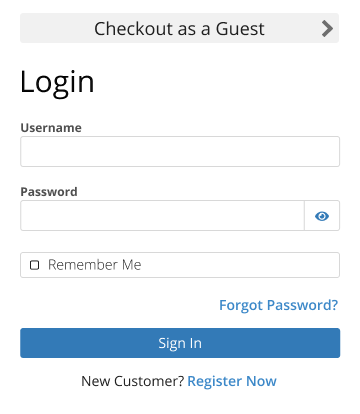Click the Remember Me label text
Image resolution: width=360 pixels, height=414 pixels.
(95, 265)
